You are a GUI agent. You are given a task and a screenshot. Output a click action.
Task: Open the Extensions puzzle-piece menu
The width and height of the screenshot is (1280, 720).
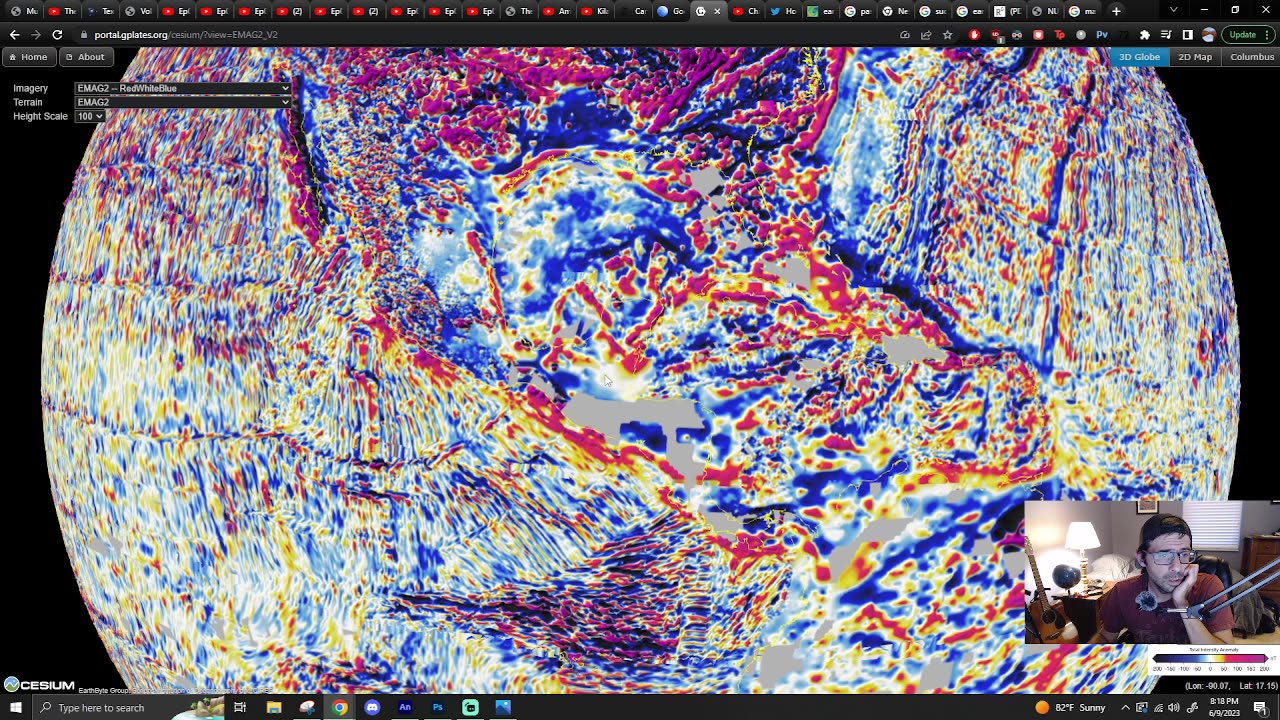click(1145, 35)
